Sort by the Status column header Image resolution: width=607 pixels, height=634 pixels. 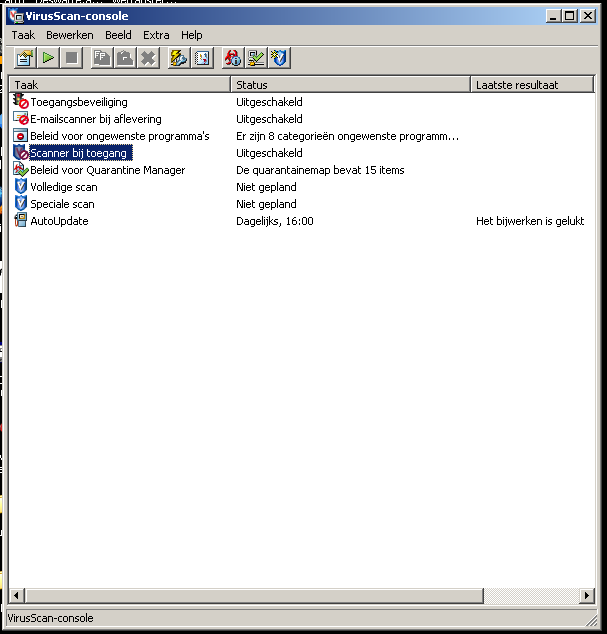350,85
